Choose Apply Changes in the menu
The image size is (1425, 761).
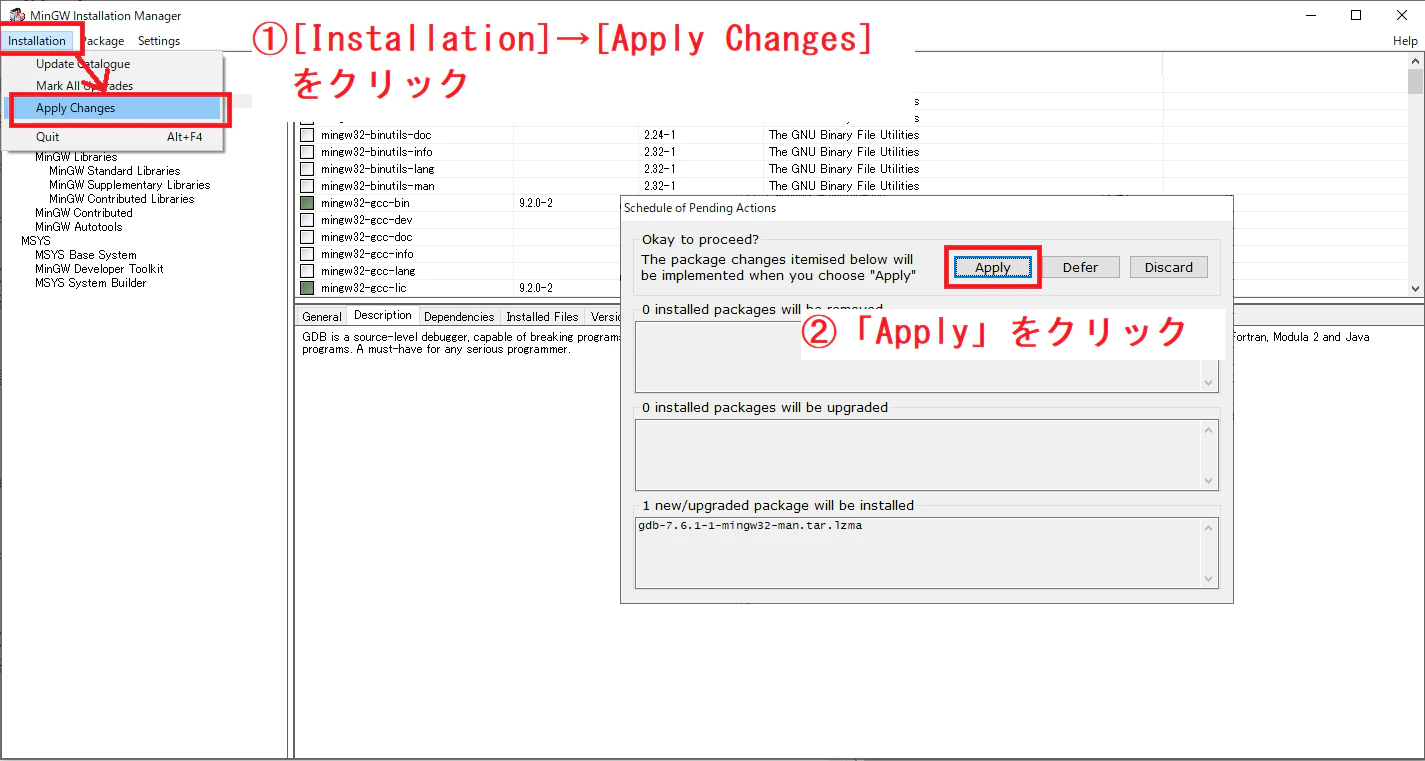(x=112, y=108)
